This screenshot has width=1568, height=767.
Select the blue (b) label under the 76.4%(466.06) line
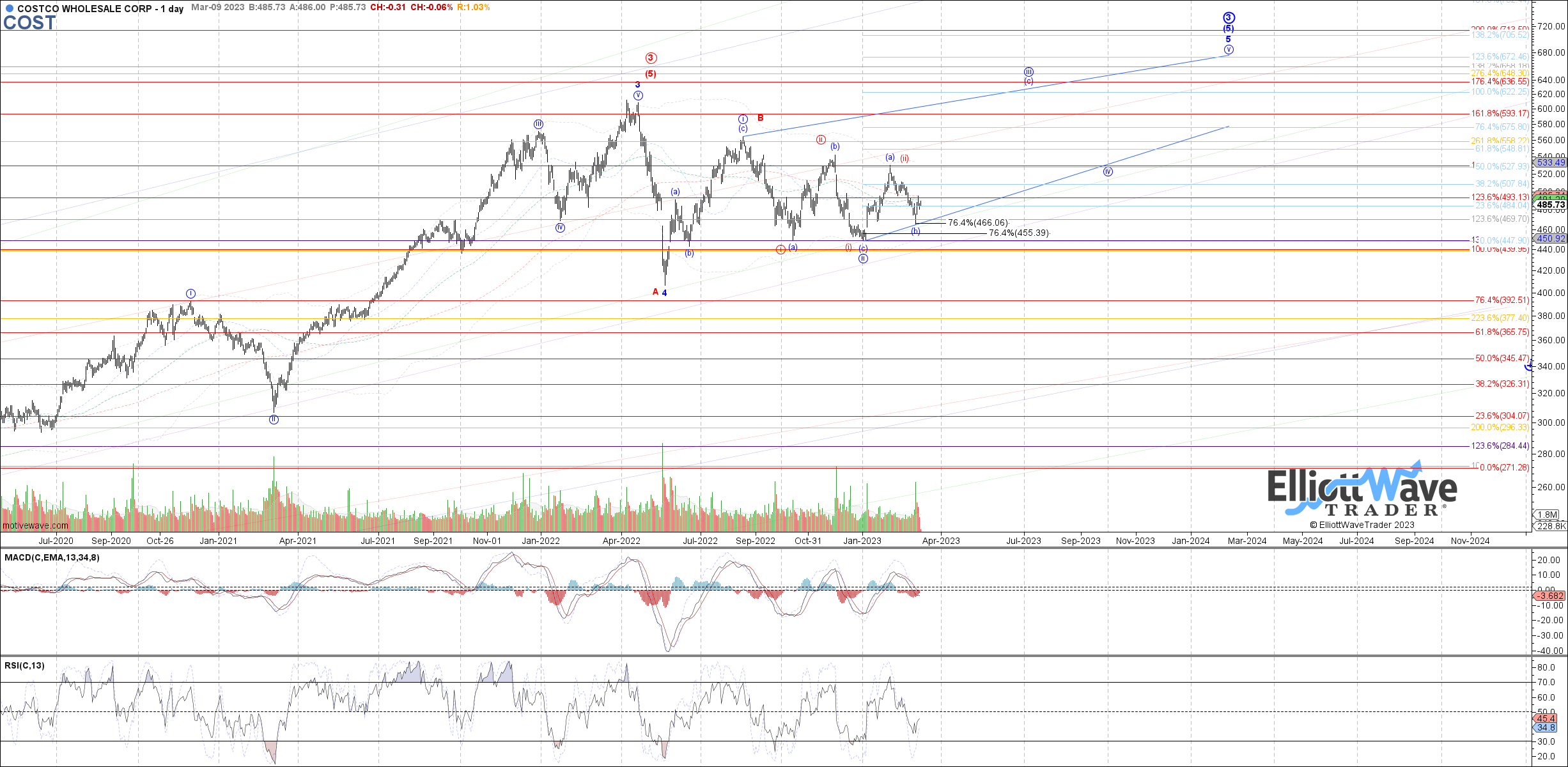coord(916,231)
